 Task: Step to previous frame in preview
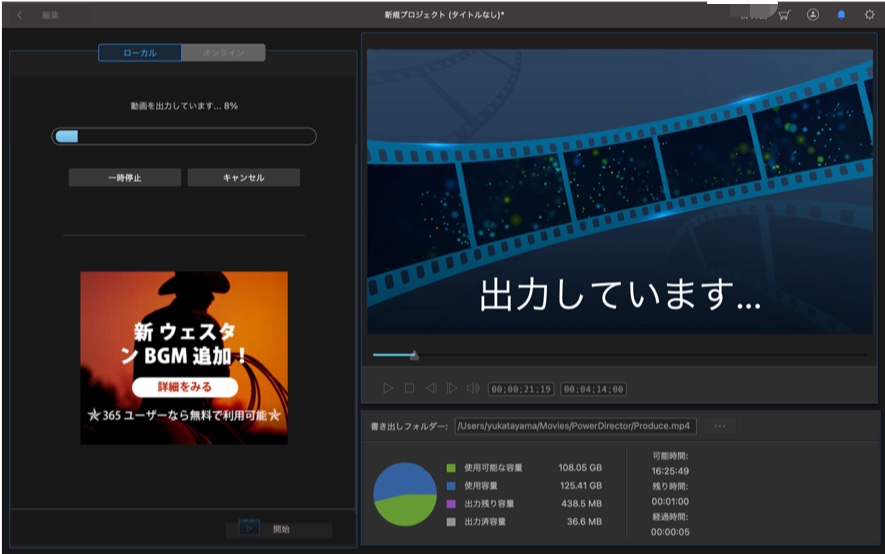(x=431, y=388)
